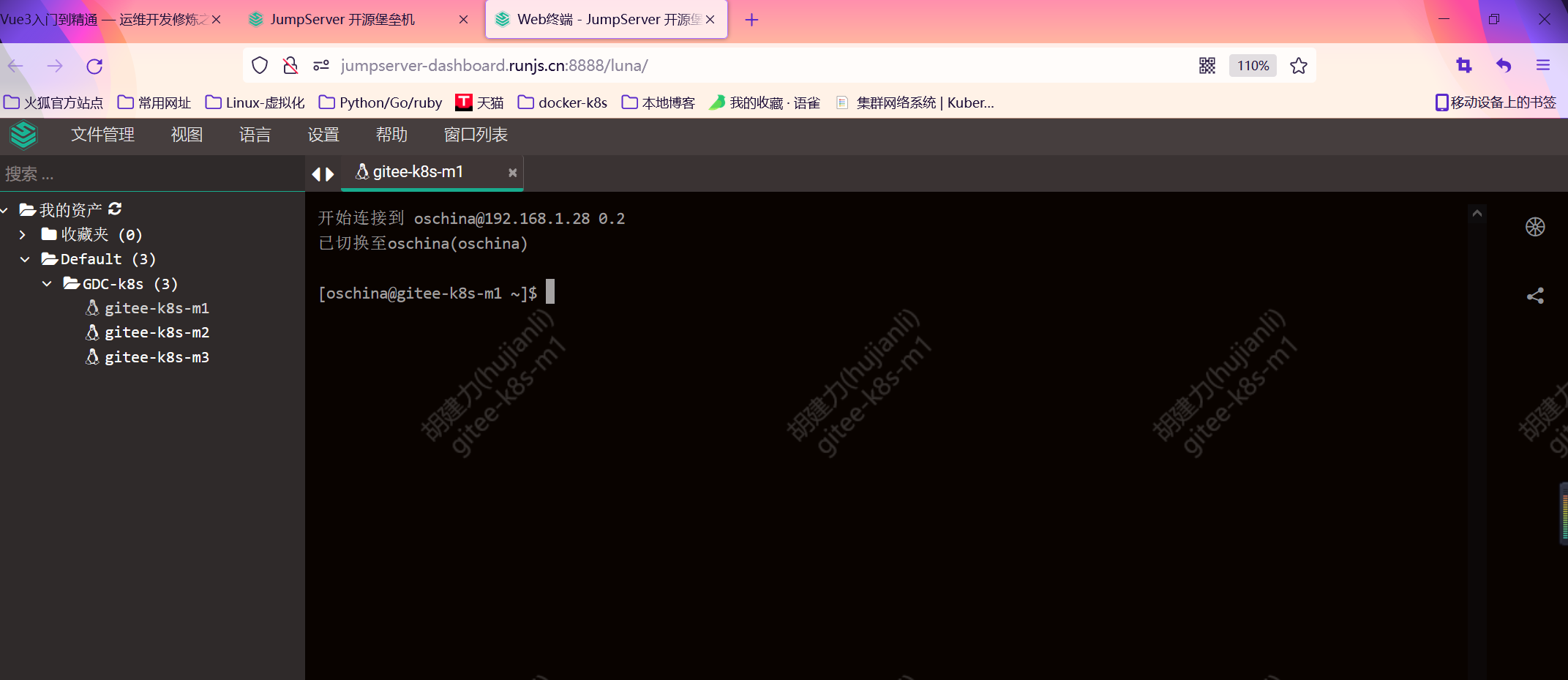Connect to asset gitee-k8s-m3
The image size is (1568, 680).
pyautogui.click(x=157, y=357)
